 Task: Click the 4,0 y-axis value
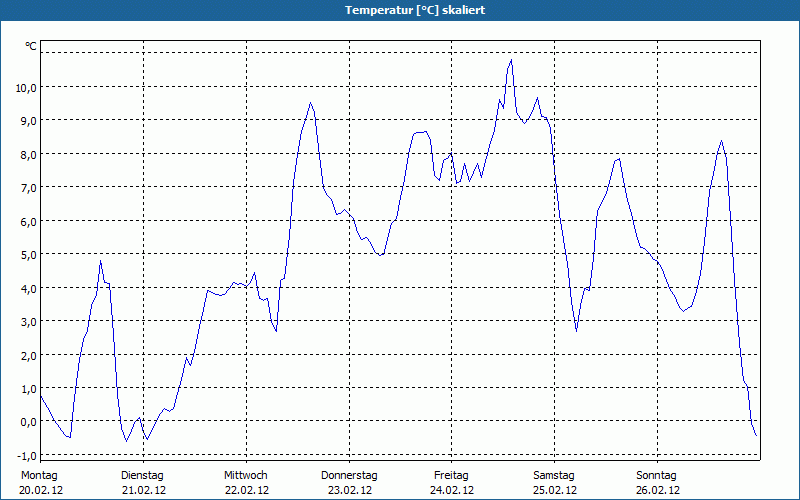[29, 288]
